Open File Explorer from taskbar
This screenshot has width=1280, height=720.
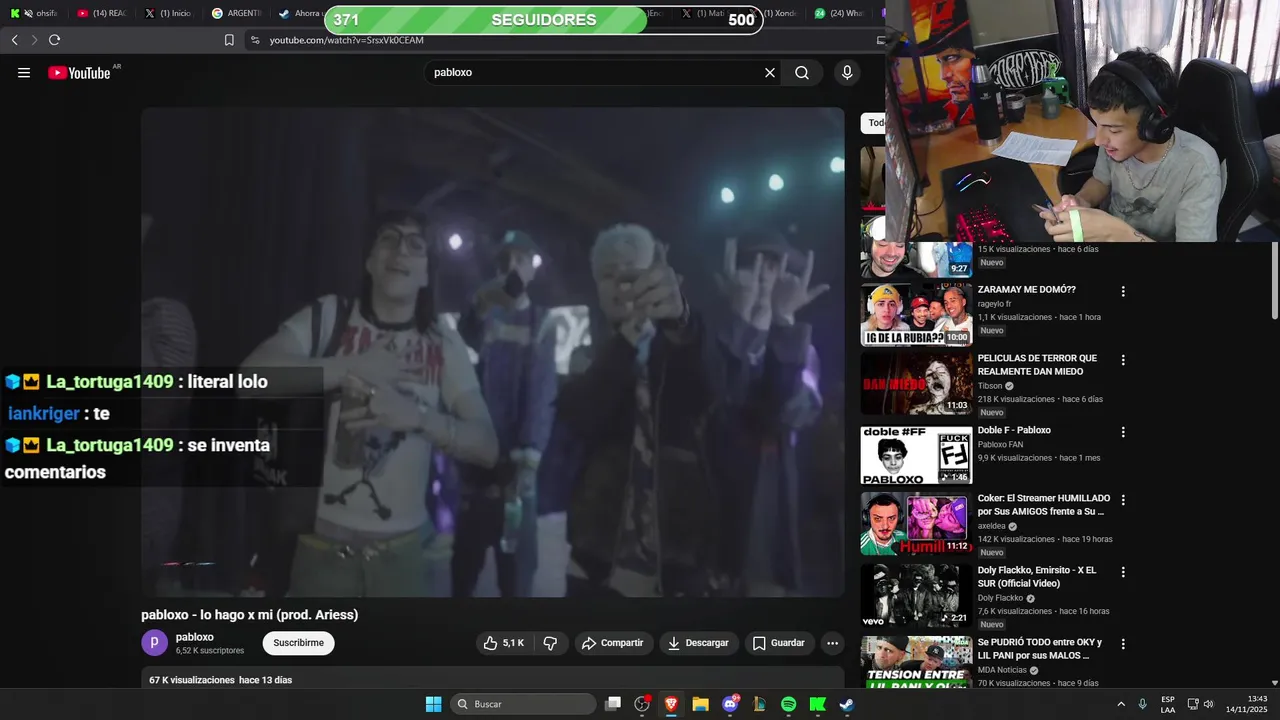coord(700,704)
